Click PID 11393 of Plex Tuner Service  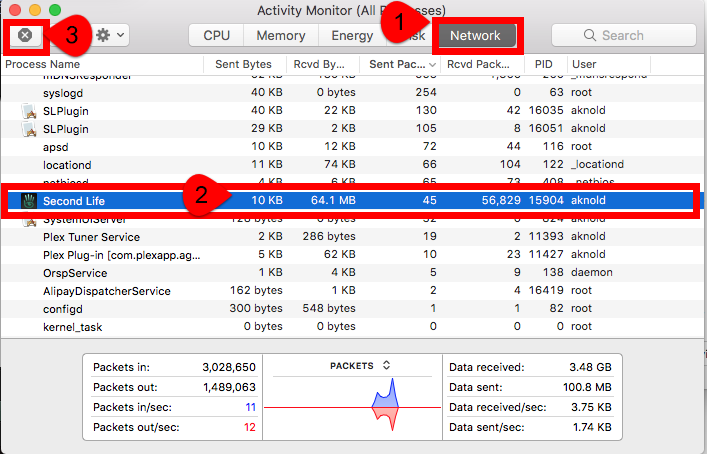click(x=546, y=237)
